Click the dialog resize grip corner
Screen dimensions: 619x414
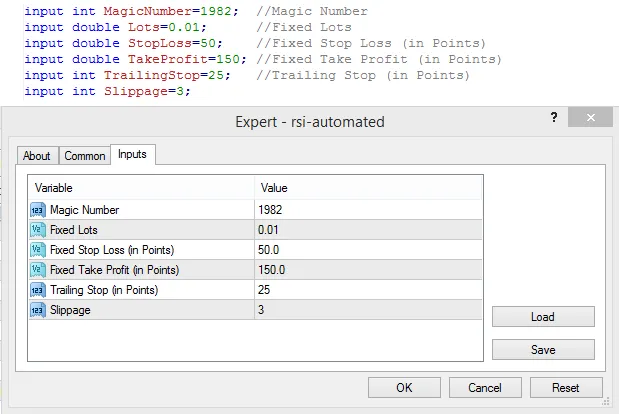coord(606,402)
